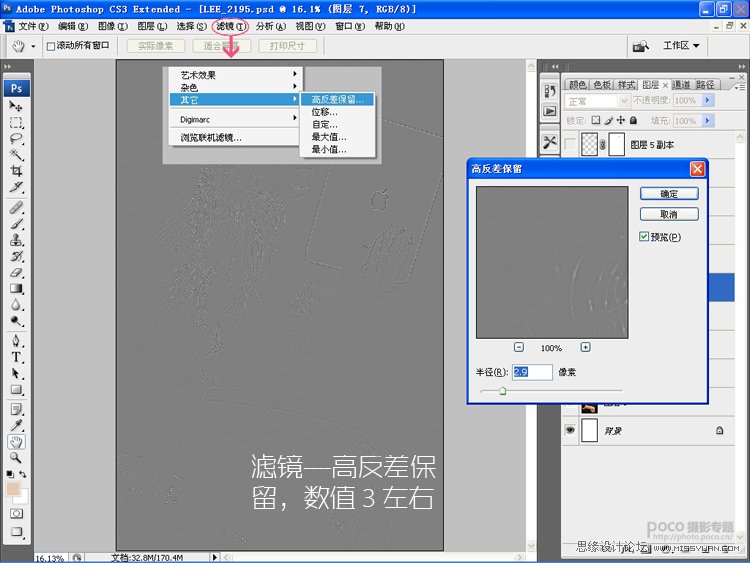Reset default foreground and background colors
750x563 pixels.
tap(10, 474)
